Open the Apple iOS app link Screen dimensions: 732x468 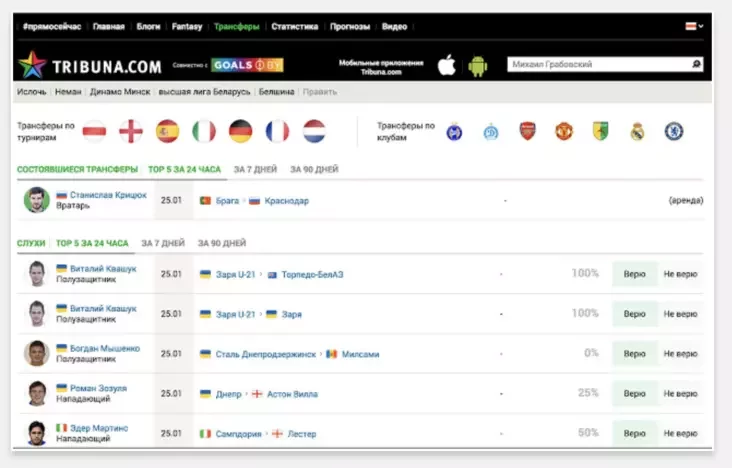tap(447, 64)
